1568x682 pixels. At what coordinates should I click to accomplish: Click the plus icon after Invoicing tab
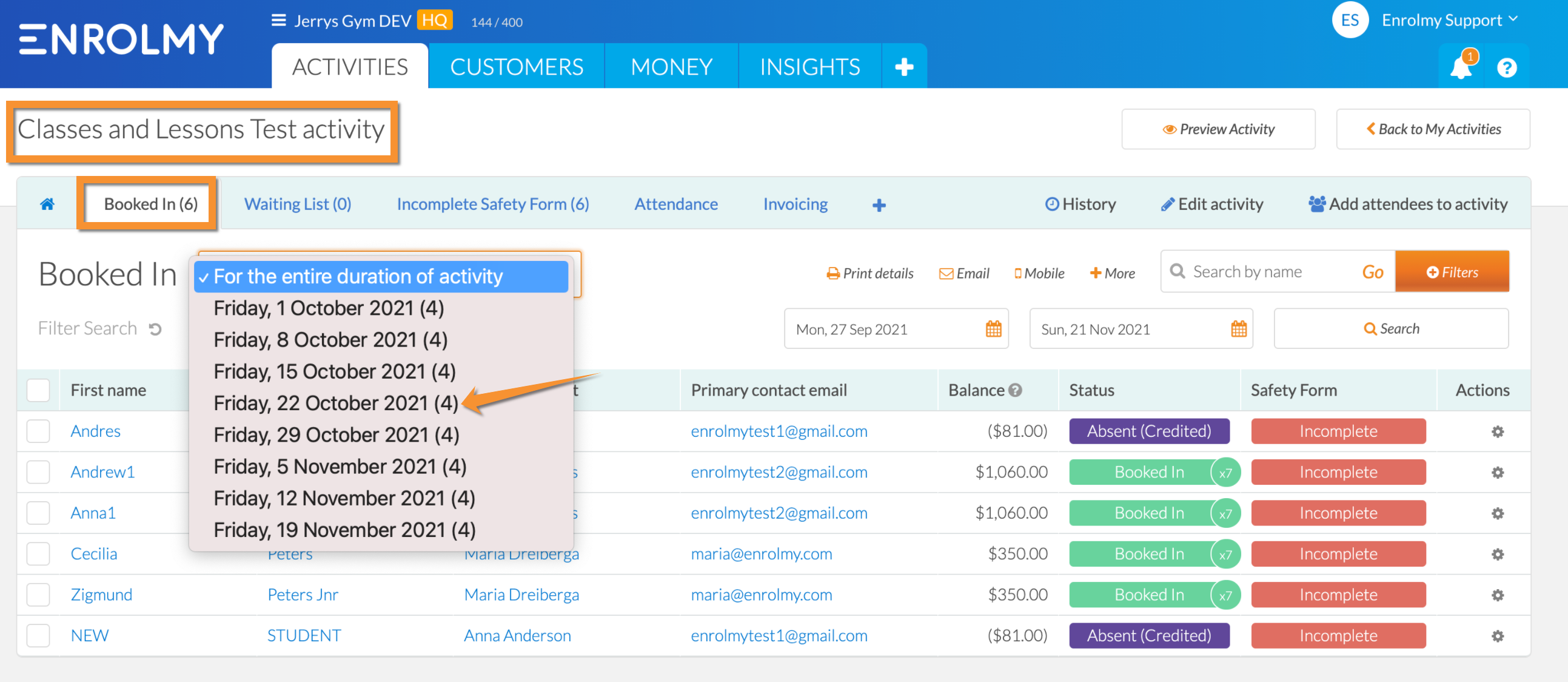pyautogui.click(x=879, y=205)
